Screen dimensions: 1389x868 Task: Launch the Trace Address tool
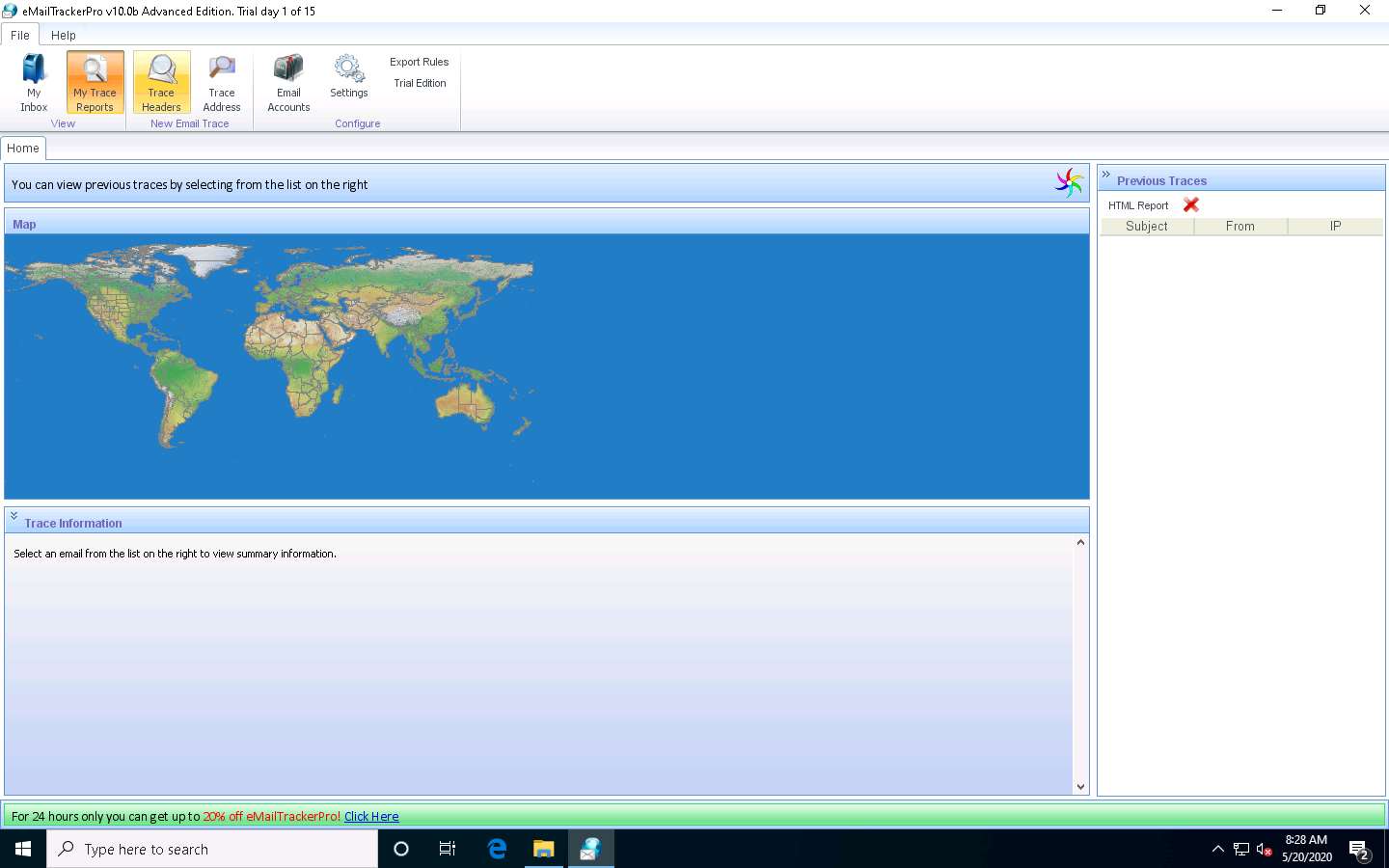pos(222,83)
